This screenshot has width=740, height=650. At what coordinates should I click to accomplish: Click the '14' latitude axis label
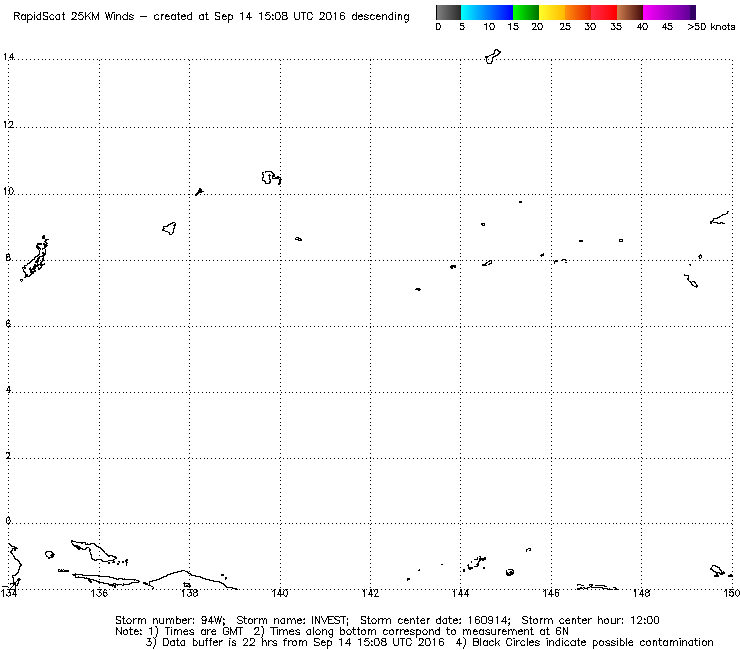pyautogui.click(x=8, y=57)
